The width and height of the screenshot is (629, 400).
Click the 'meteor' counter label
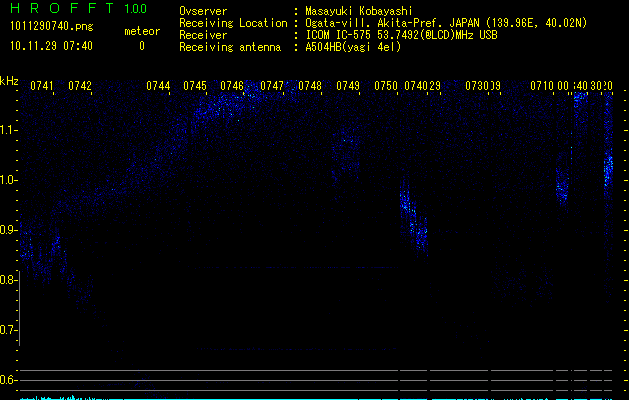coord(142,31)
